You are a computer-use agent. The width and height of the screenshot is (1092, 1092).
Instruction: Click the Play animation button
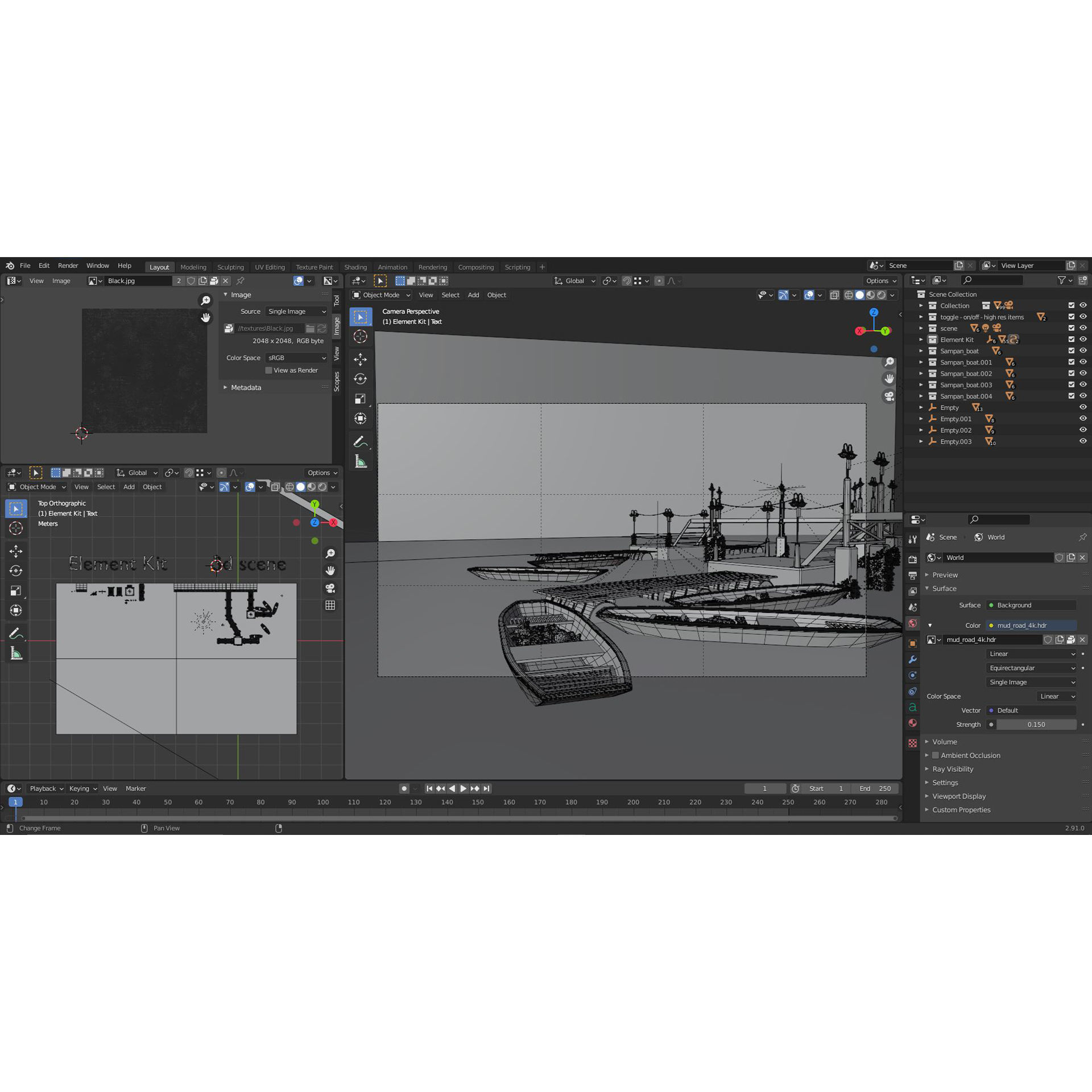tap(463, 788)
